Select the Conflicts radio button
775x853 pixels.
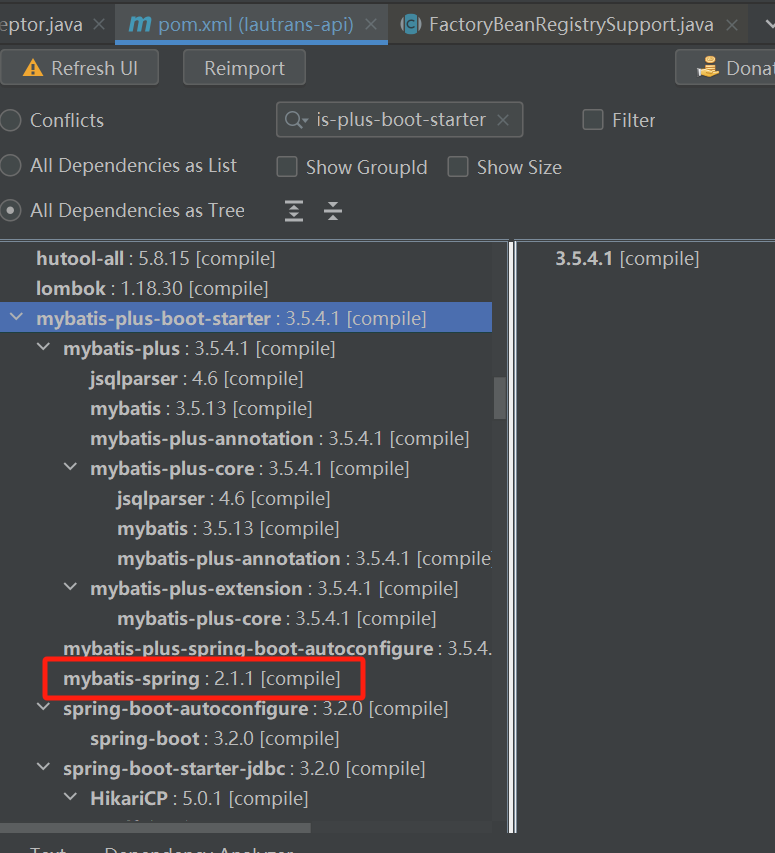pyautogui.click(x=10, y=120)
